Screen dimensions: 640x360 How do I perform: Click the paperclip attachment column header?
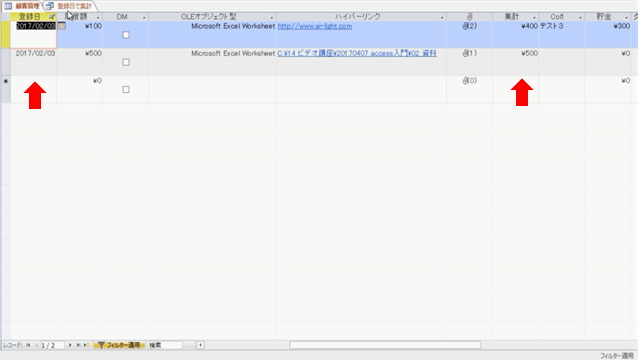pos(469,17)
